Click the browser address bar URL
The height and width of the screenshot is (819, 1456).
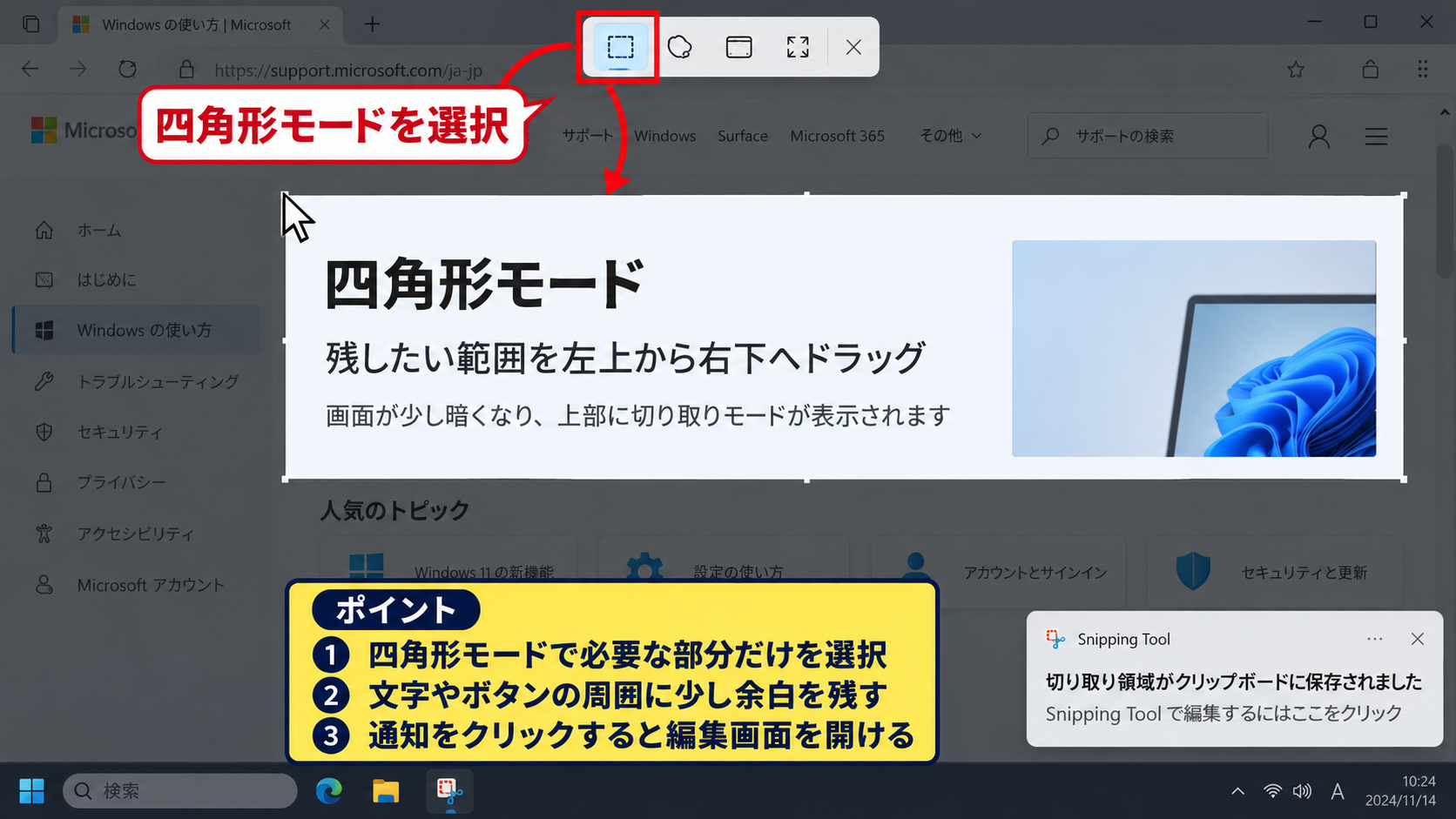point(348,70)
